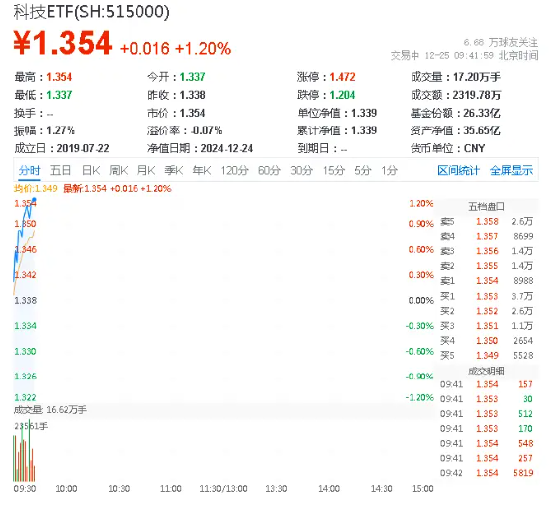Select the 卖1 order row at 1.354
This screenshot has height=505, width=550.
(x=487, y=281)
